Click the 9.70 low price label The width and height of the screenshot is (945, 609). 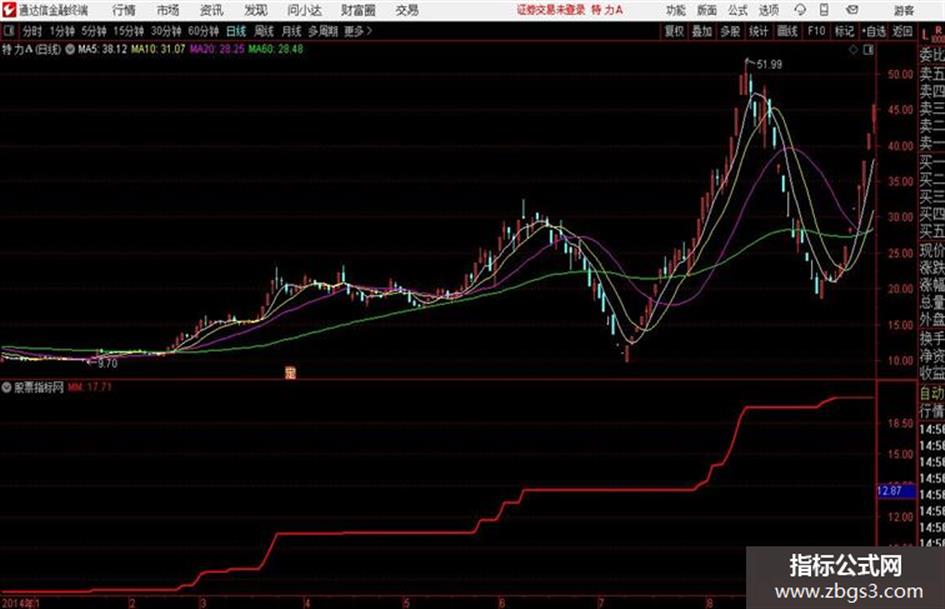pos(108,364)
